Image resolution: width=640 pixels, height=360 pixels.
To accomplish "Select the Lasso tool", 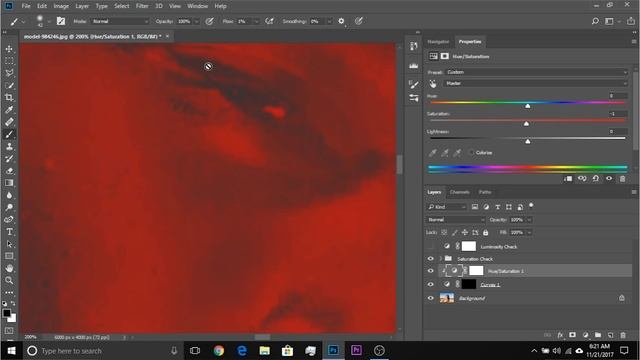I will point(9,73).
